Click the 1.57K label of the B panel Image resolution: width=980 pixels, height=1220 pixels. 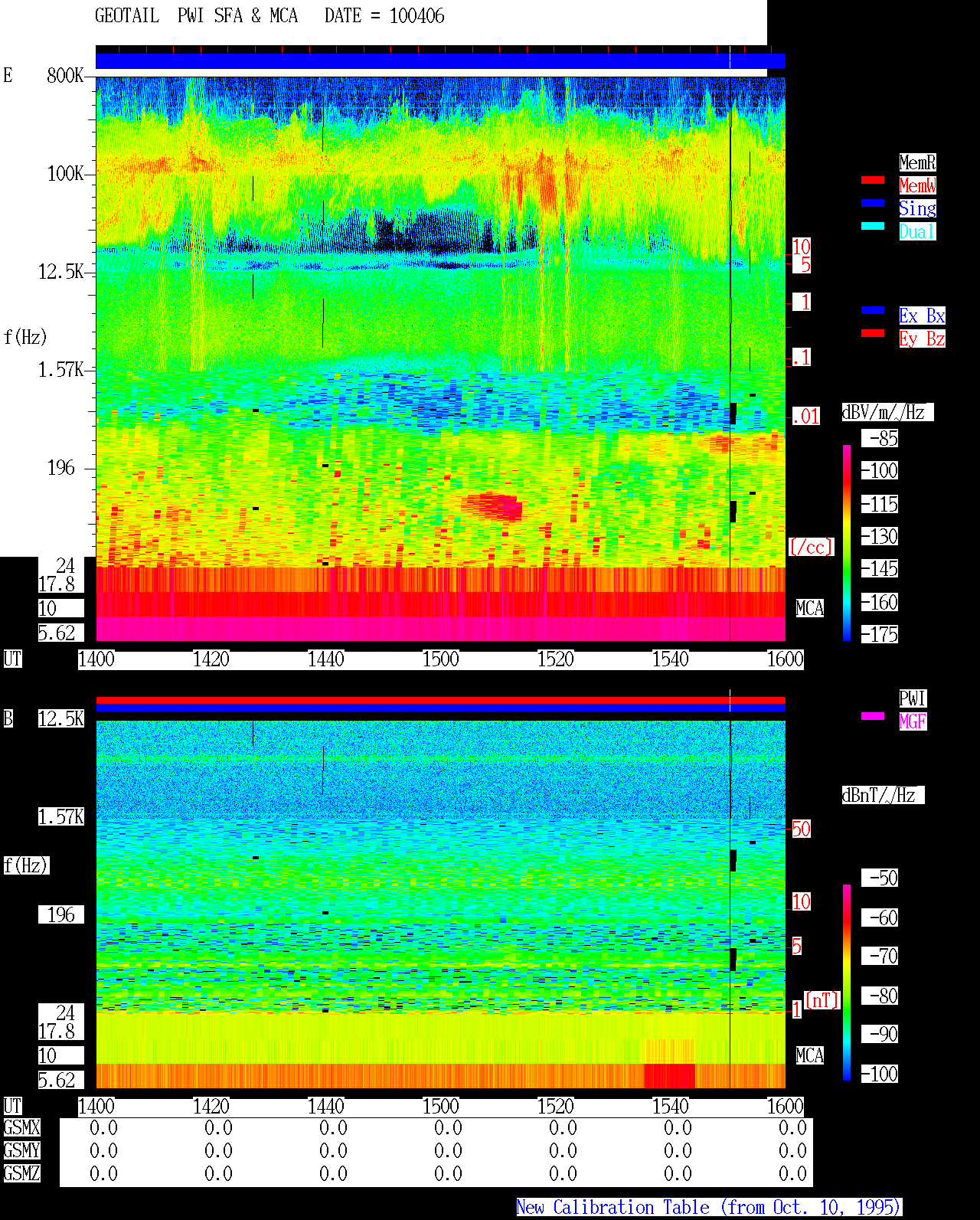[61, 816]
